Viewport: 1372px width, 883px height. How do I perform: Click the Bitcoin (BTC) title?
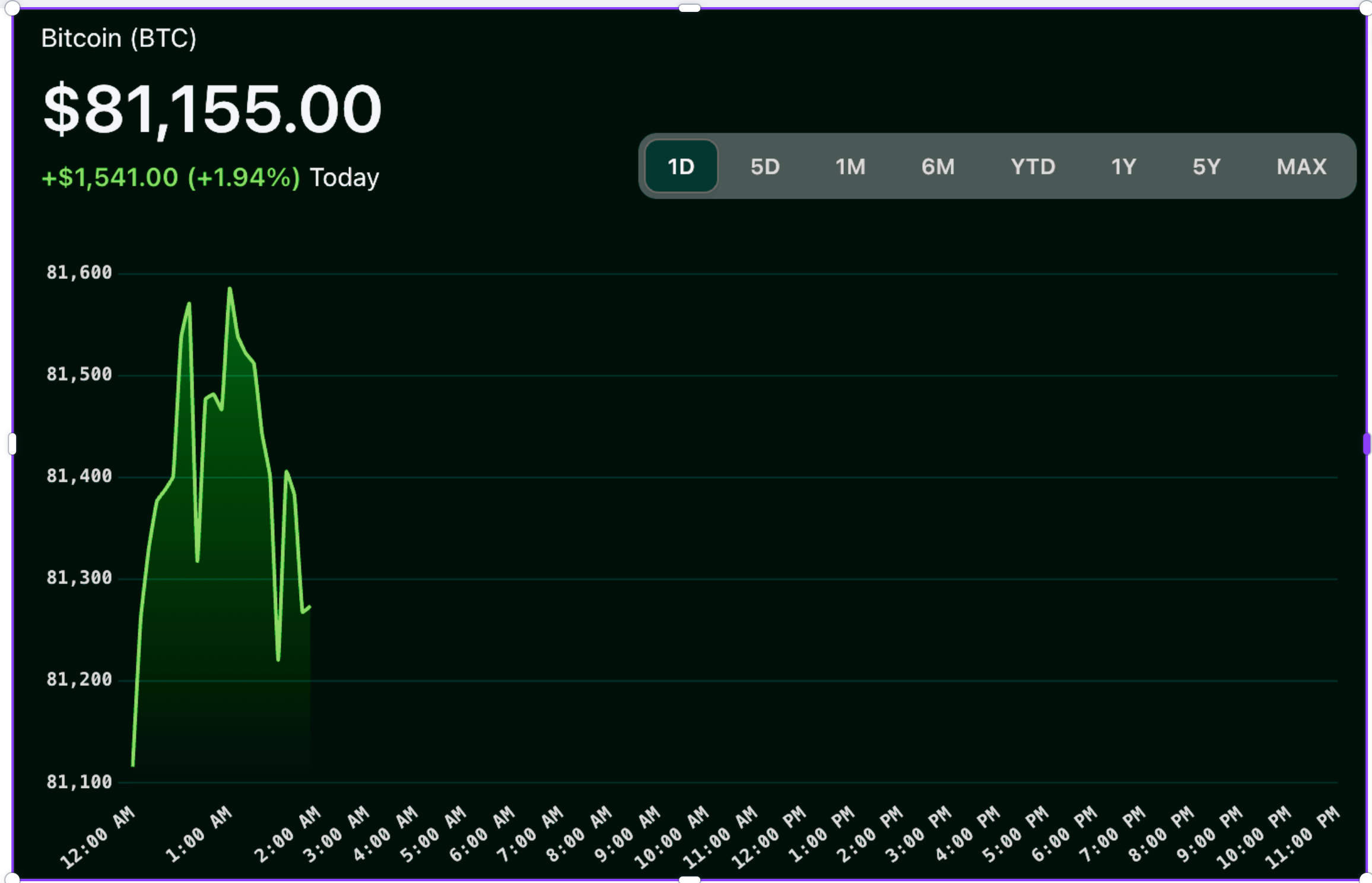[x=119, y=39]
